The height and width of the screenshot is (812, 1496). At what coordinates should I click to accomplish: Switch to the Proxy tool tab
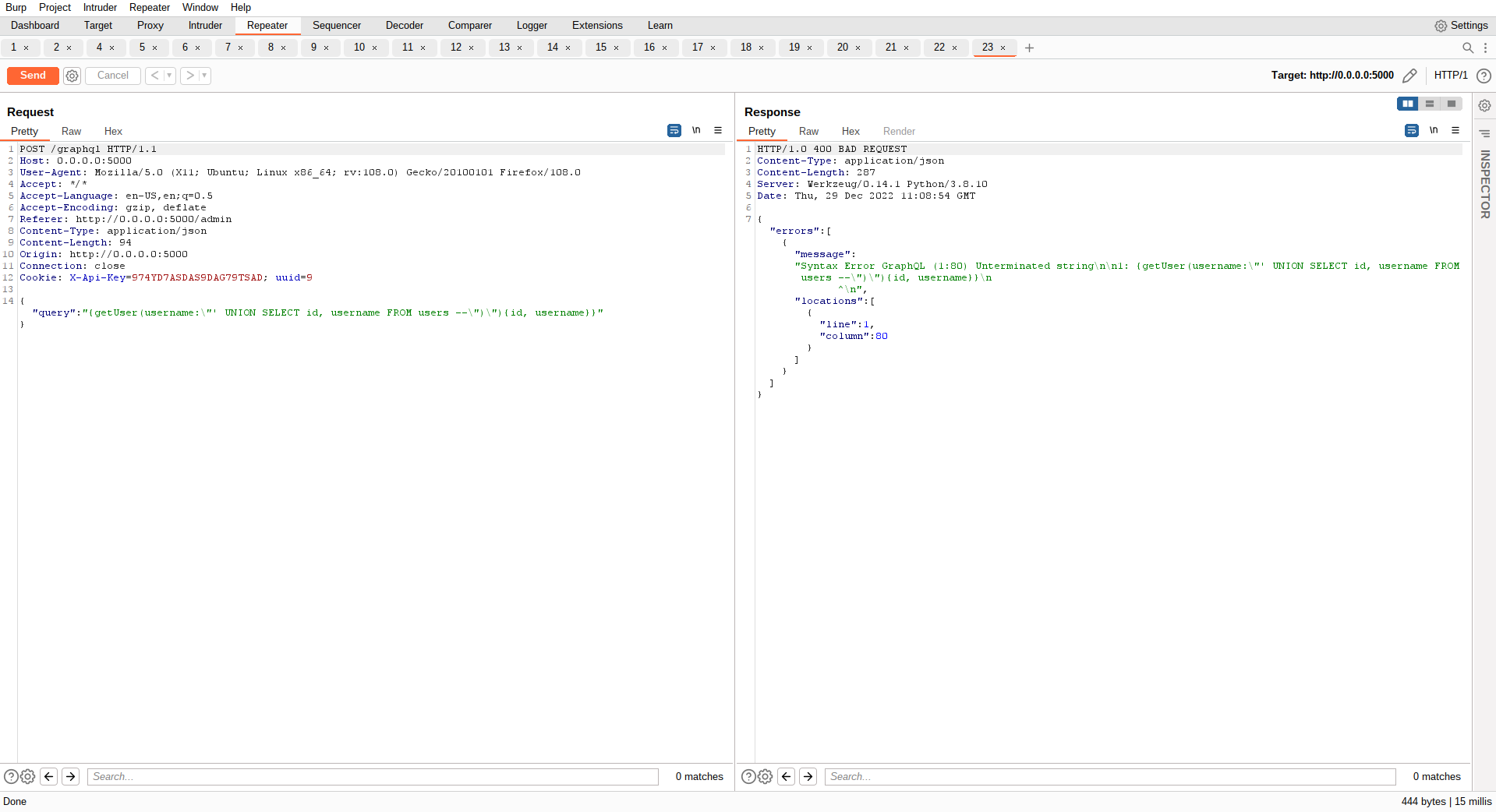(x=150, y=26)
